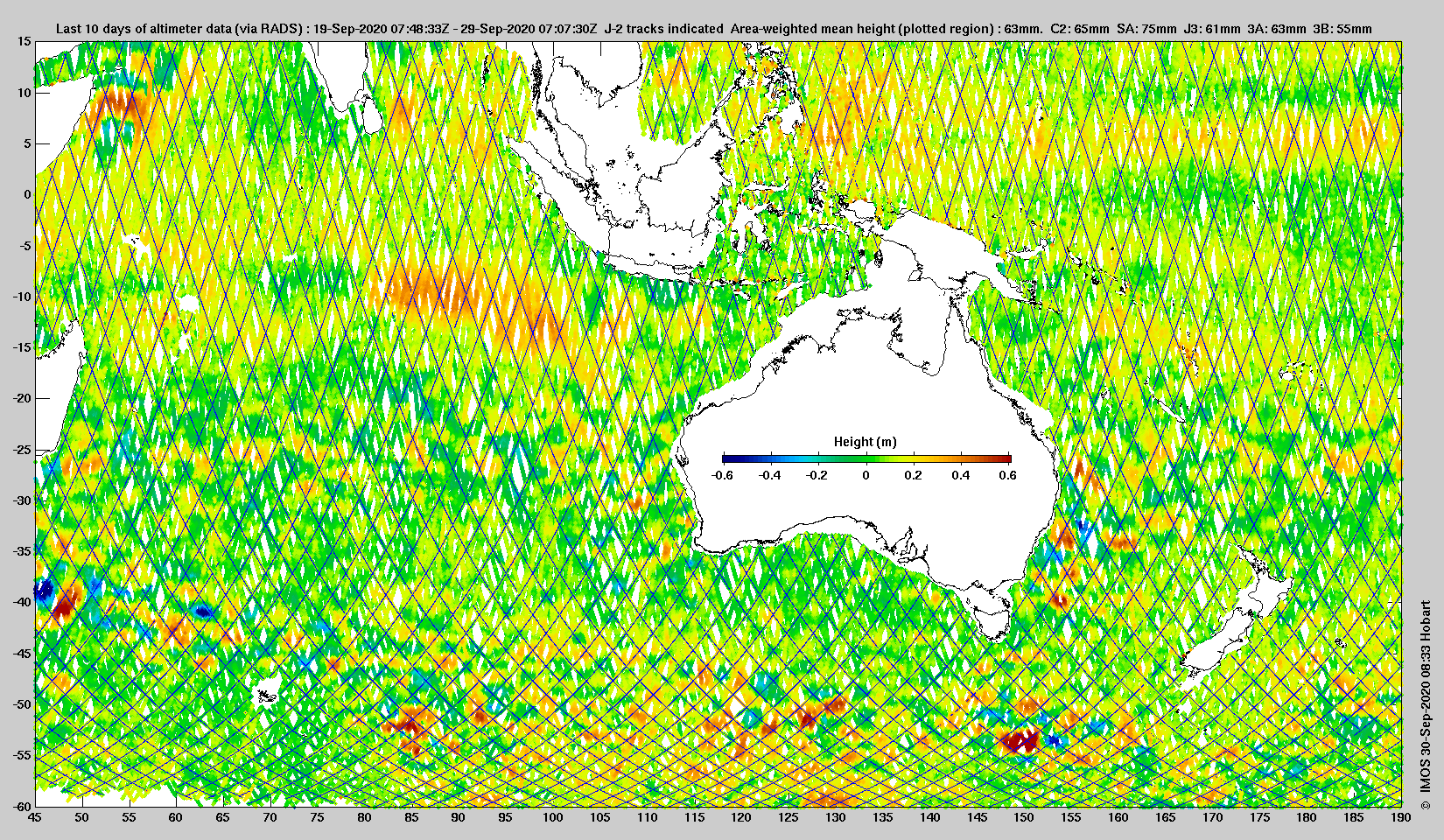
Task: Click the longitude axis label 170
Action: click(1212, 818)
